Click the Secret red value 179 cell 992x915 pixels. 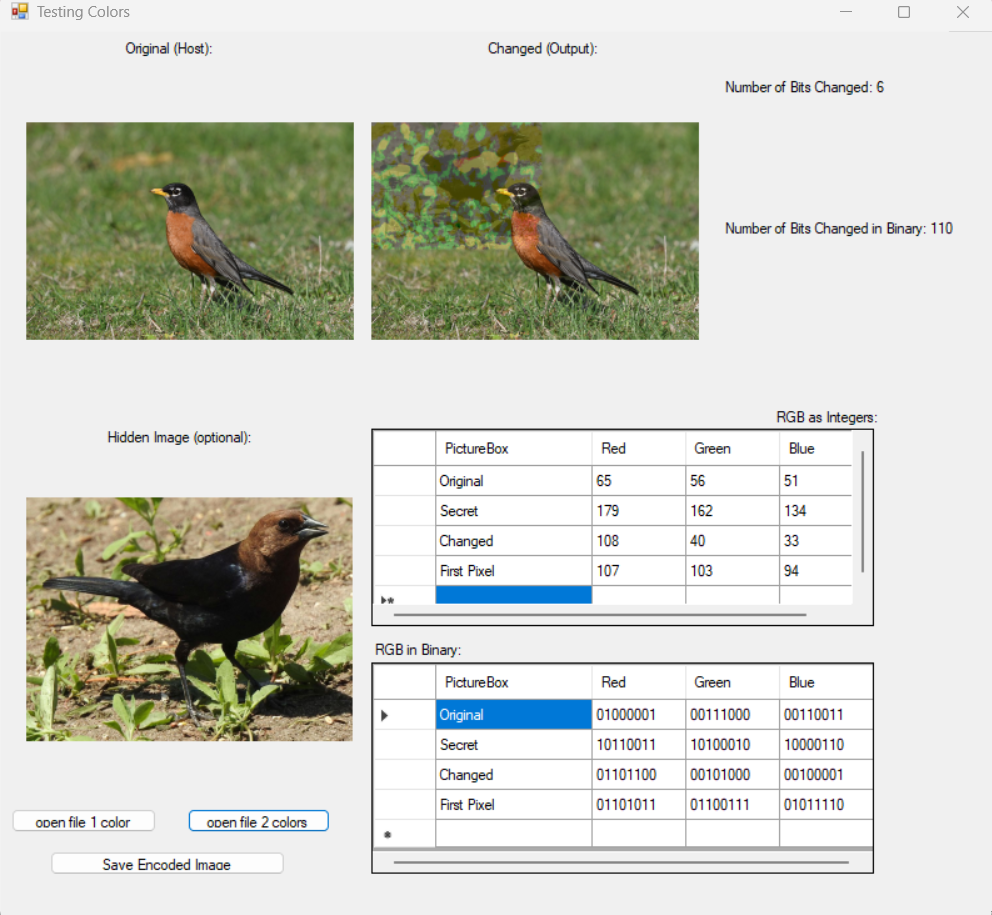[638, 511]
